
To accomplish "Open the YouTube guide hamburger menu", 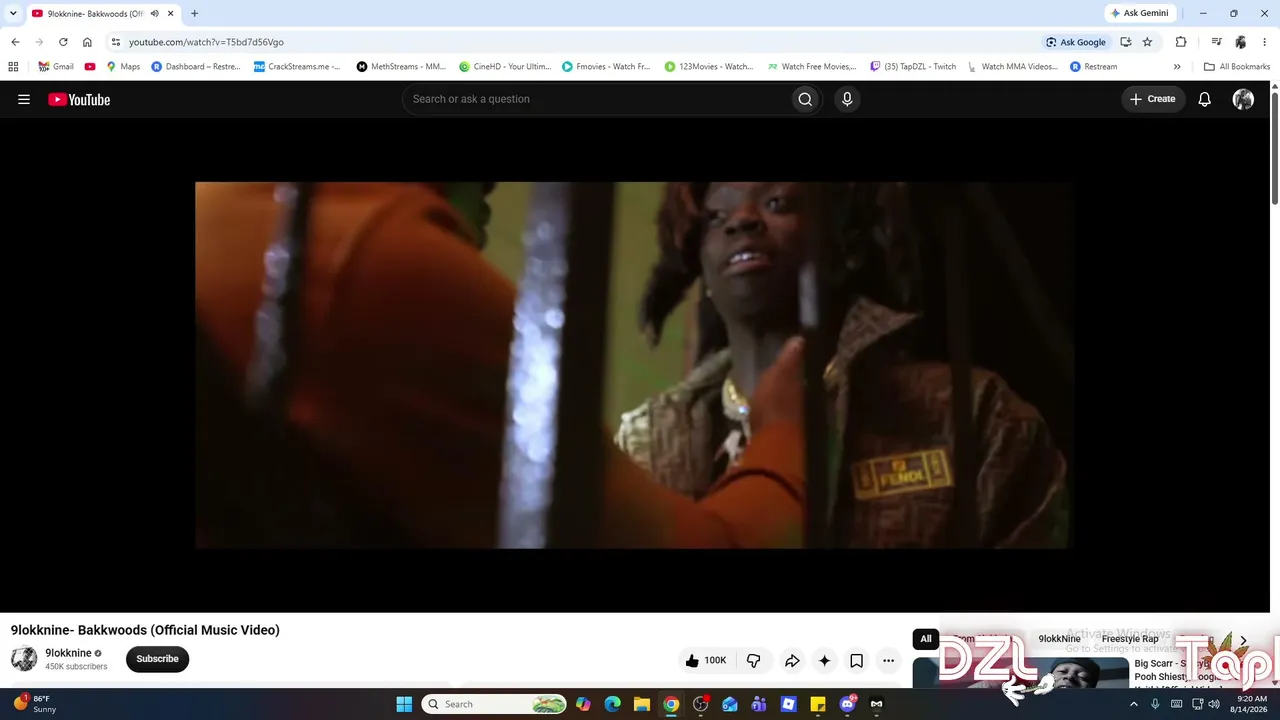I will (24, 99).
